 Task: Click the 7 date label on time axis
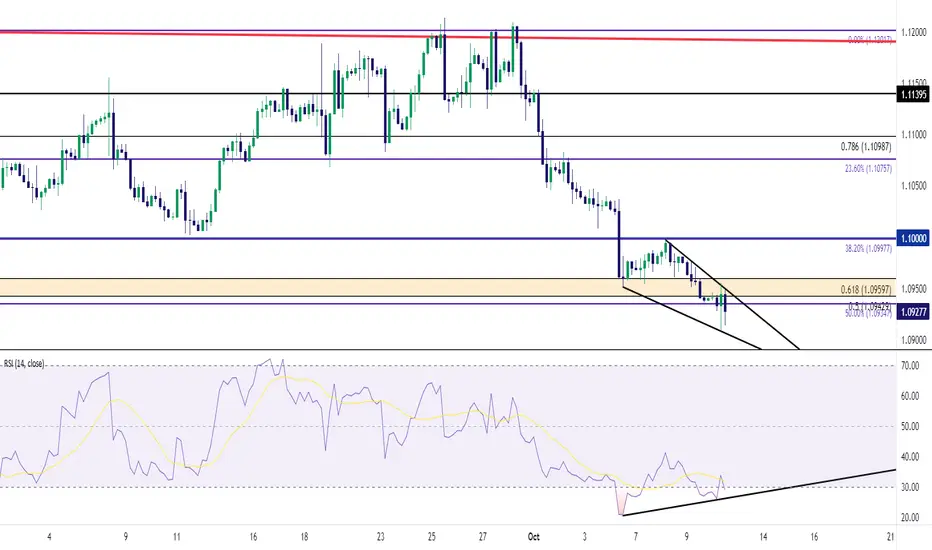[x=635, y=537]
